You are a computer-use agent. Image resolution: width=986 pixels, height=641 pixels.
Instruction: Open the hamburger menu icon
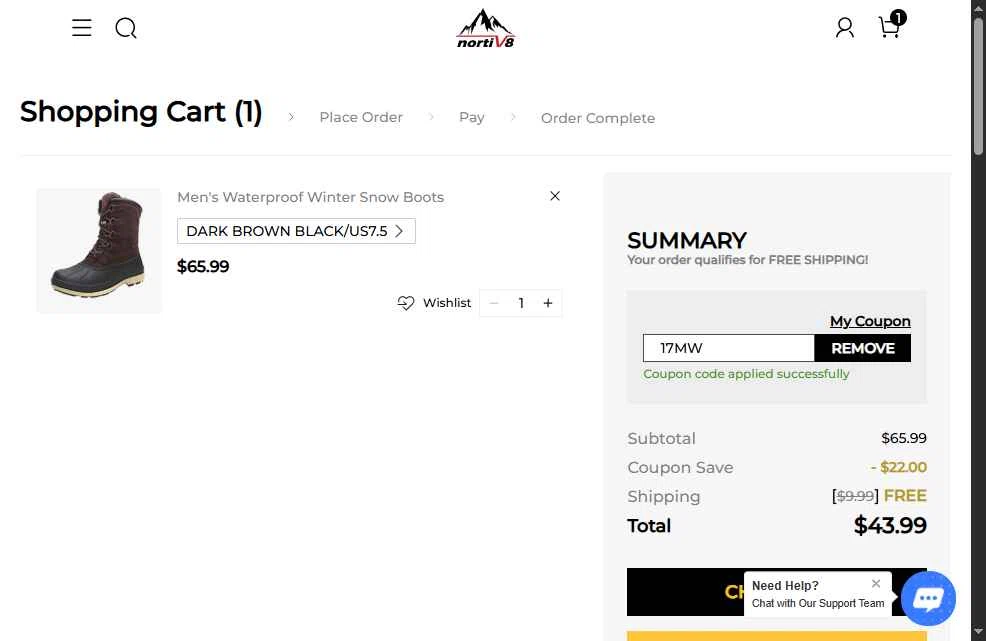(x=82, y=28)
